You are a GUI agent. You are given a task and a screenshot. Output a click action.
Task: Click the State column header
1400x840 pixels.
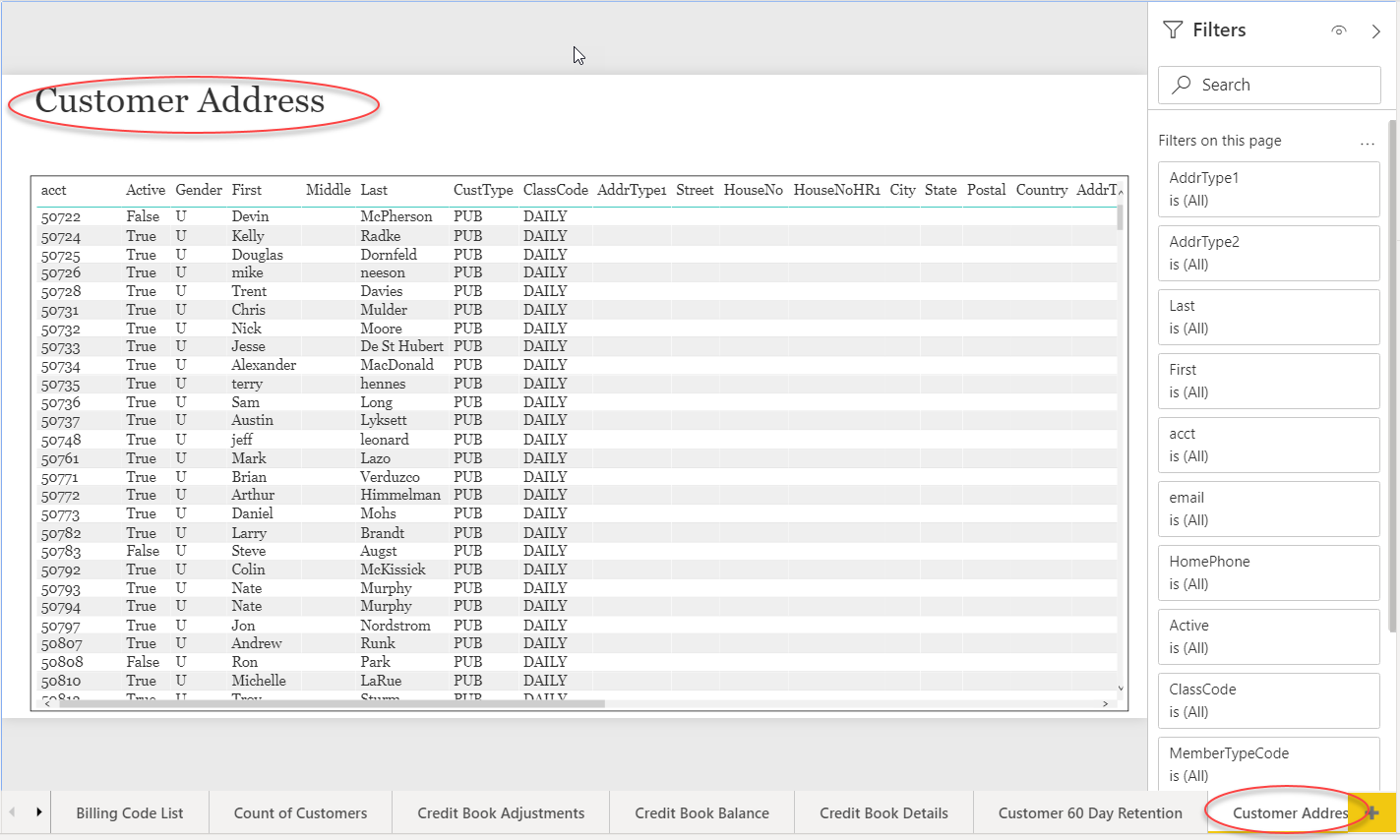[x=941, y=190]
